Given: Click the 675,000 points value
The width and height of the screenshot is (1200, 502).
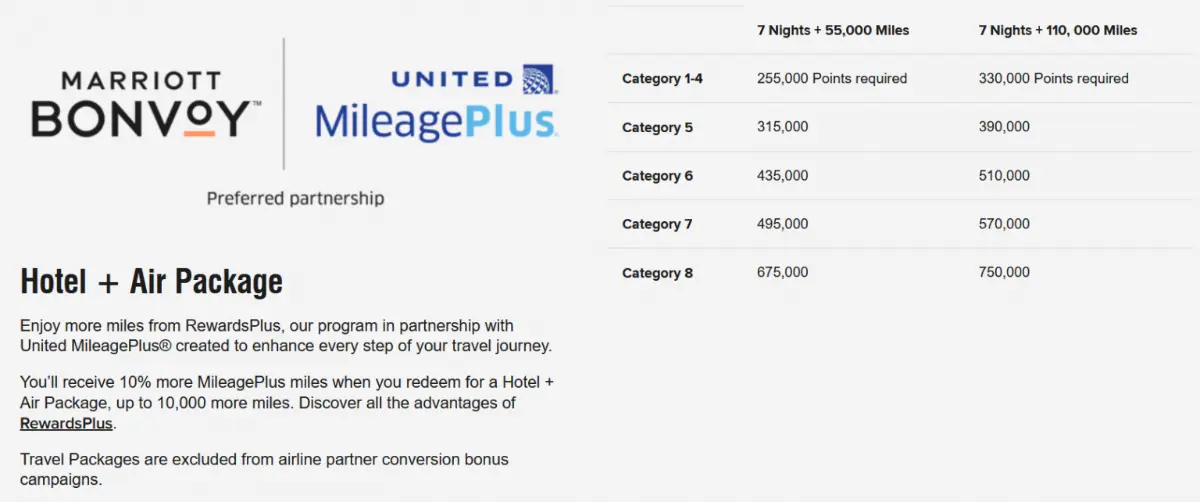Looking at the screenshot, I should [783, 272].
